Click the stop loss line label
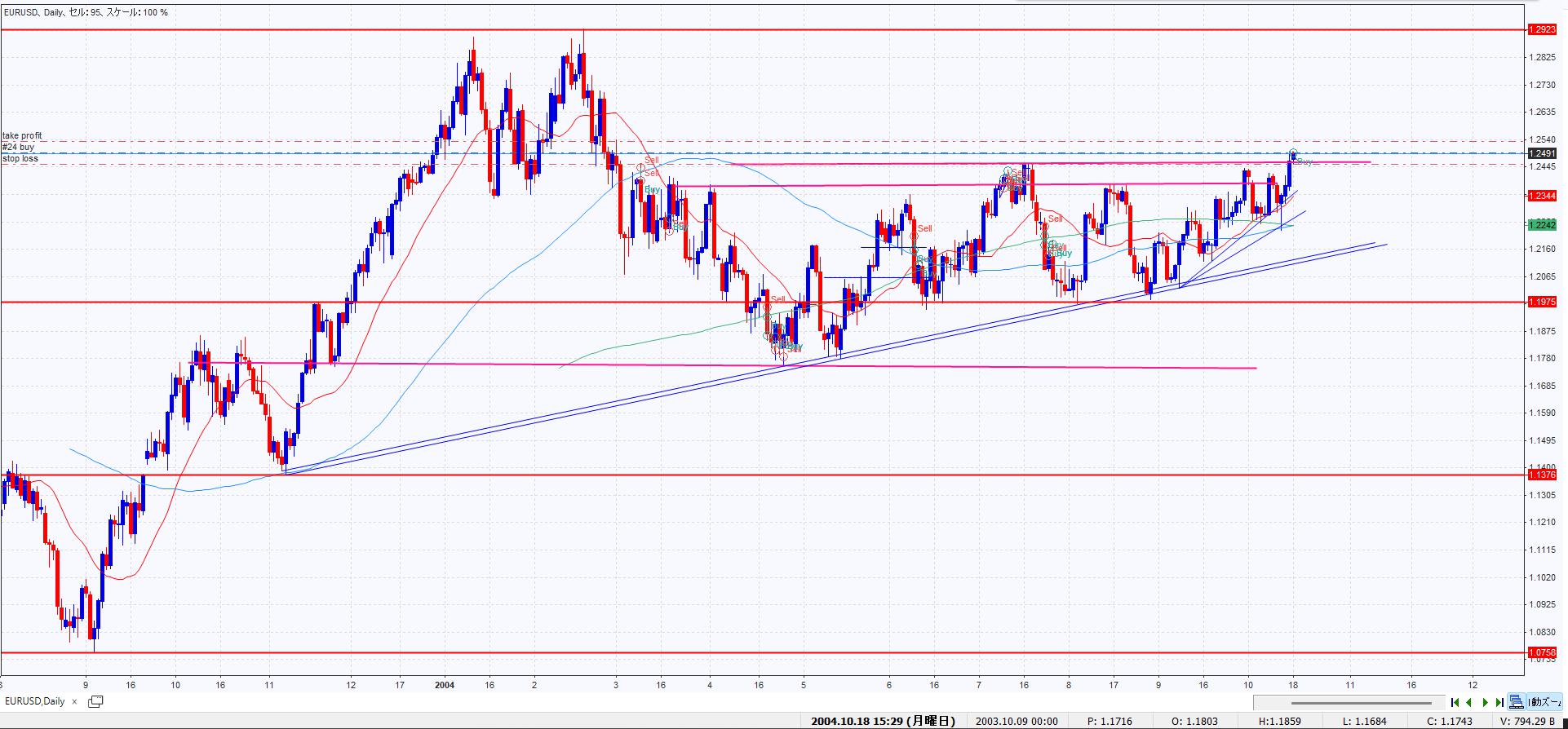This screenshot has width=1568, height=729. point(20,159)
